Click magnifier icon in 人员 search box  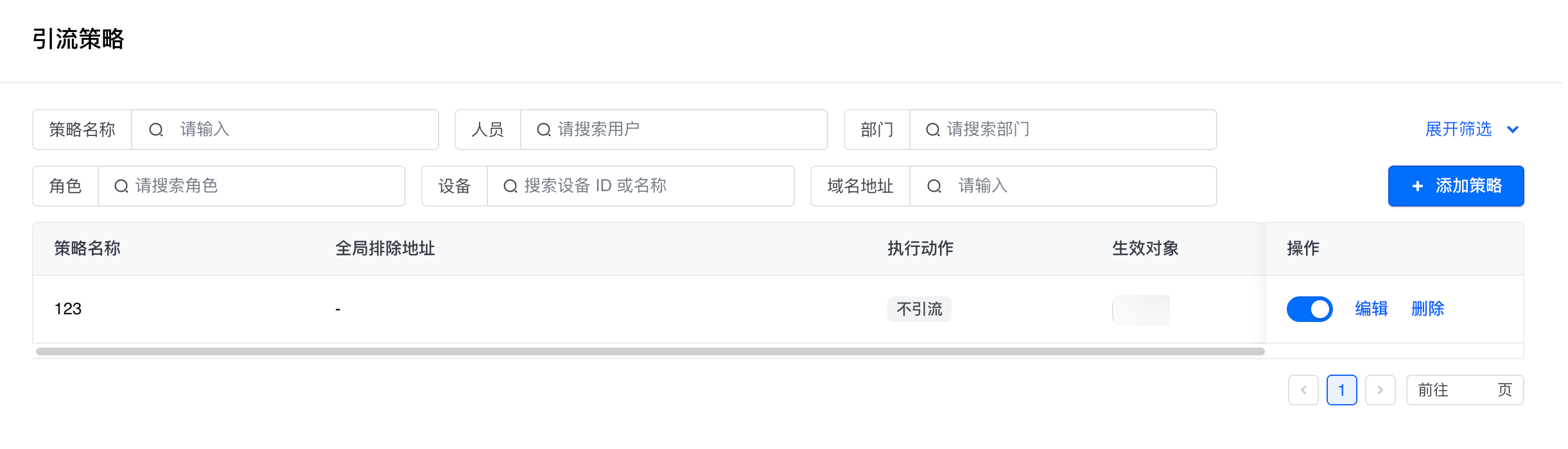click(x=544, y=130)
